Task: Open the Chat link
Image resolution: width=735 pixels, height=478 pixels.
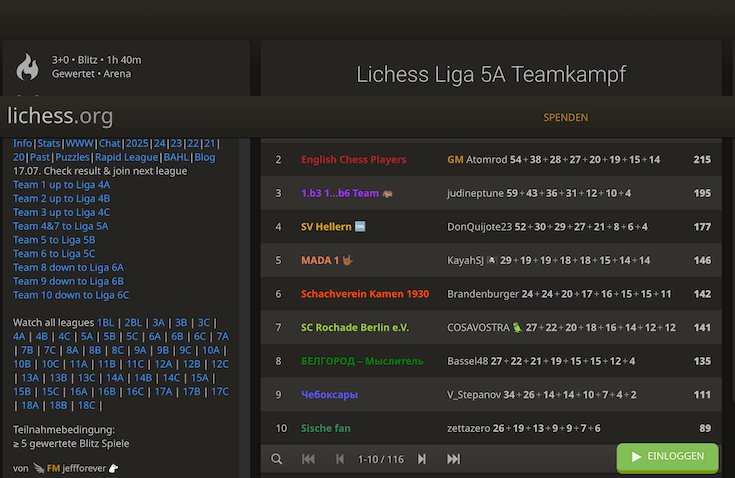Action: (109, 143)
